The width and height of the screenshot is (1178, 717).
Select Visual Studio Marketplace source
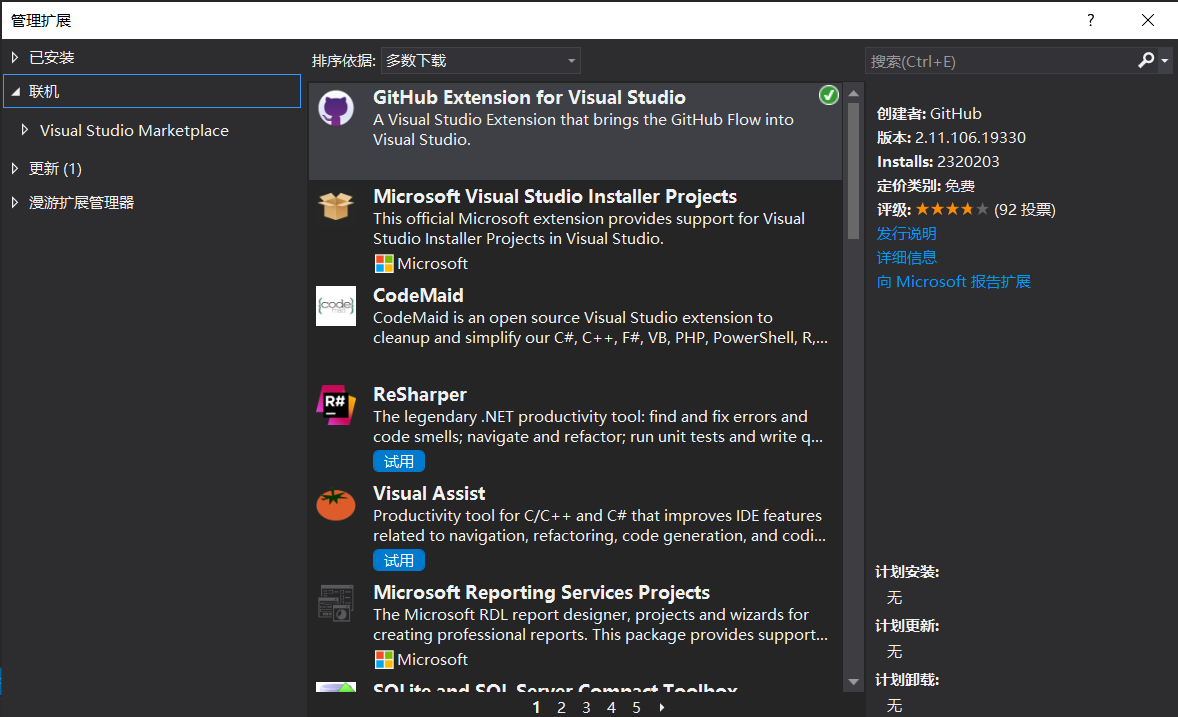click(134, 131)
